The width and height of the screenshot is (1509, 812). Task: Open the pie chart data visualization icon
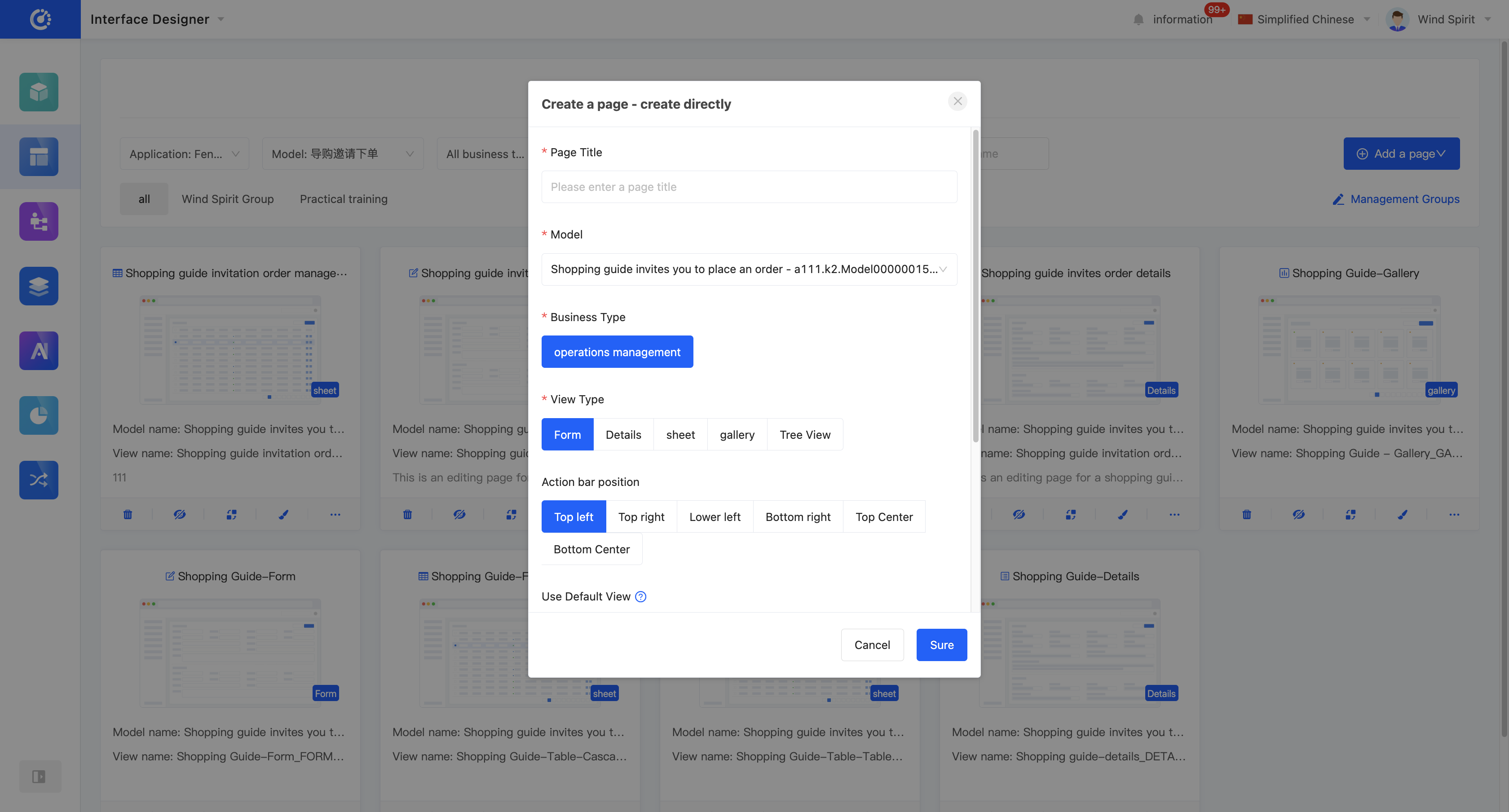click(39, 415)
